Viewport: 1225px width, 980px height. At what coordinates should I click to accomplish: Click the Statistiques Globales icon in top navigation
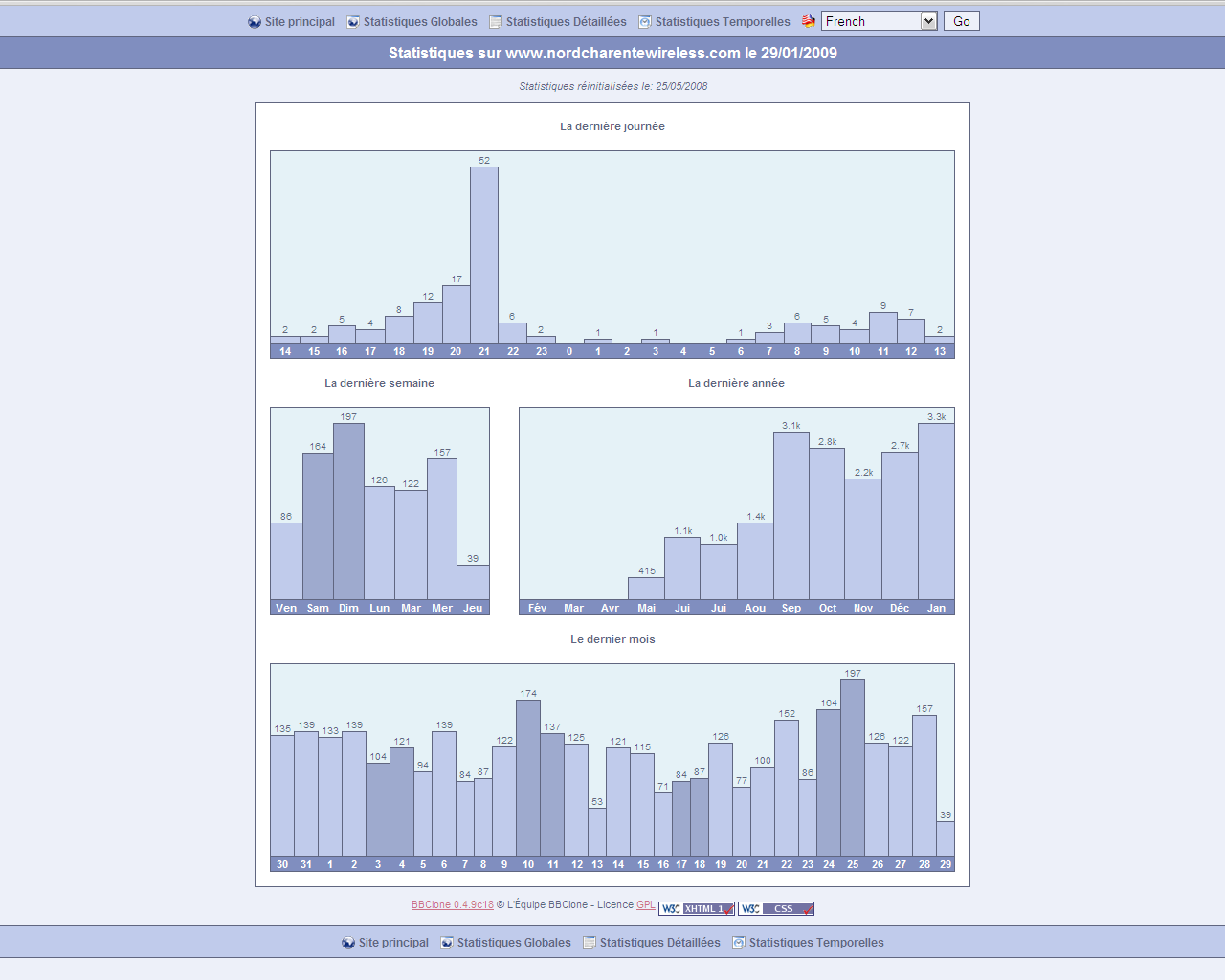353,22
